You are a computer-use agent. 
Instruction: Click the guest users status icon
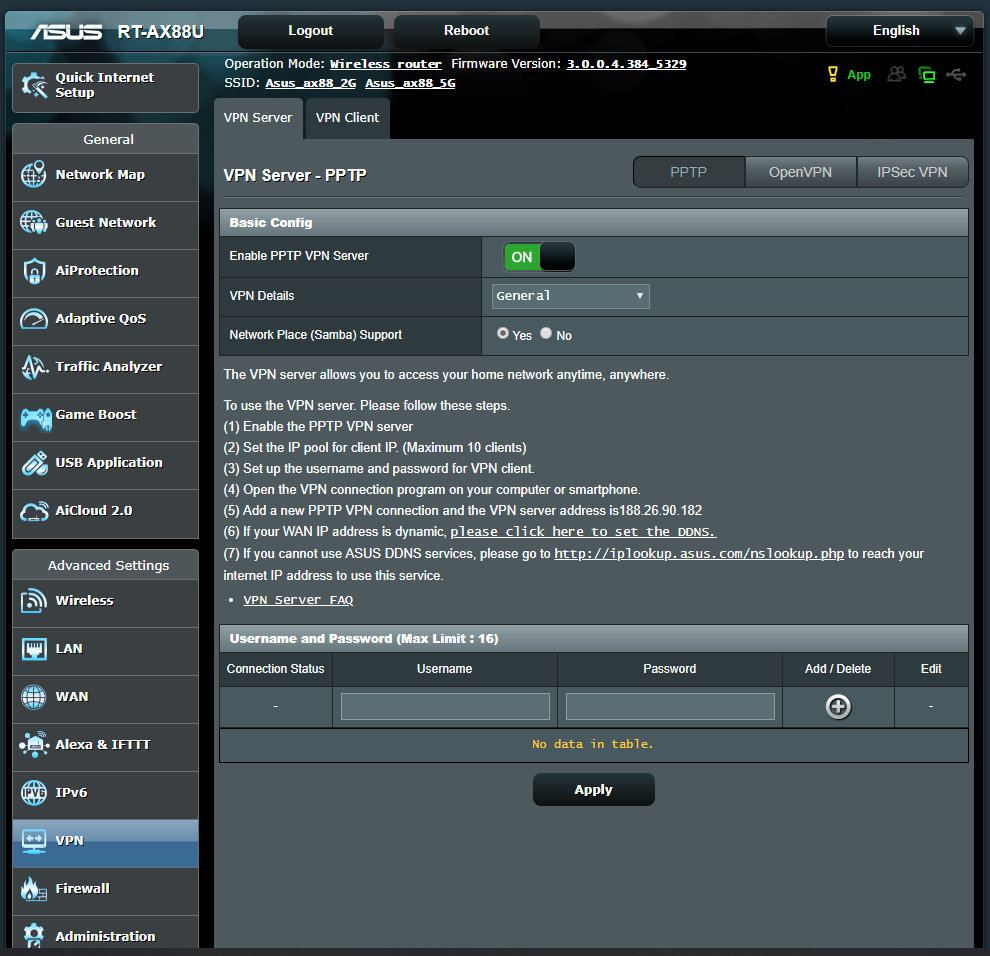[x=897, y=75]
